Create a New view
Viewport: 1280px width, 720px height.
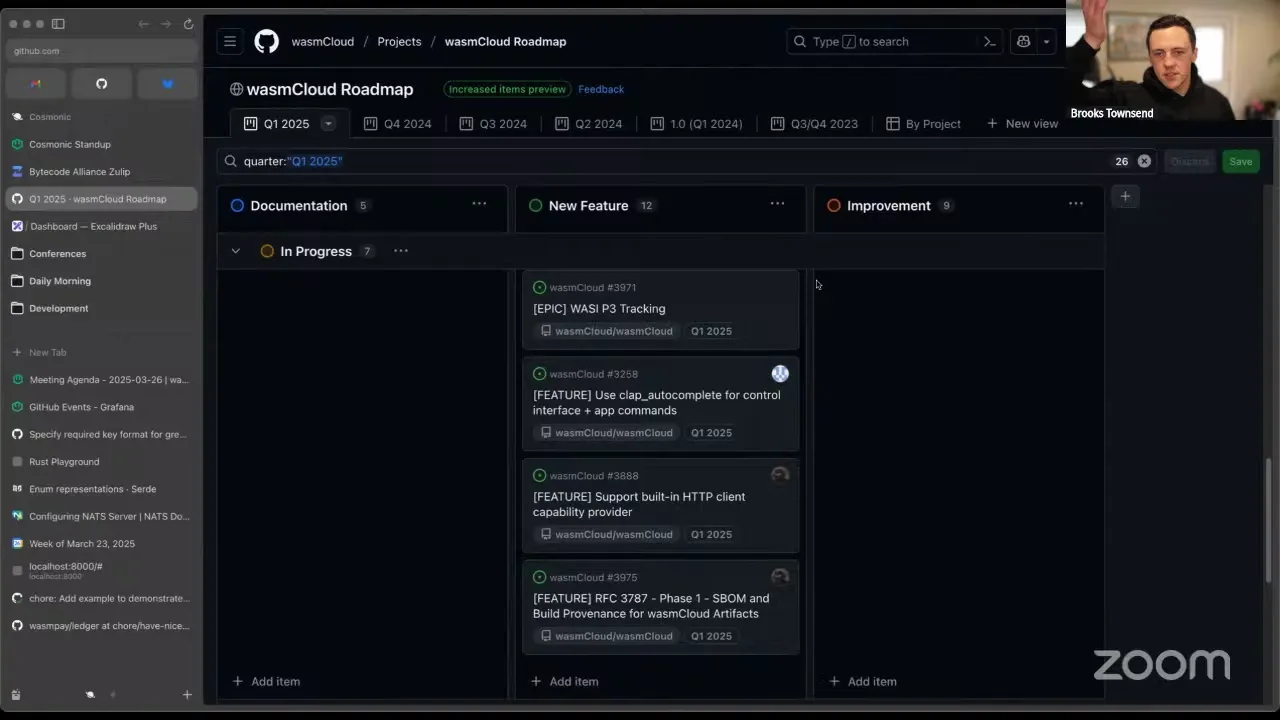1022,124
